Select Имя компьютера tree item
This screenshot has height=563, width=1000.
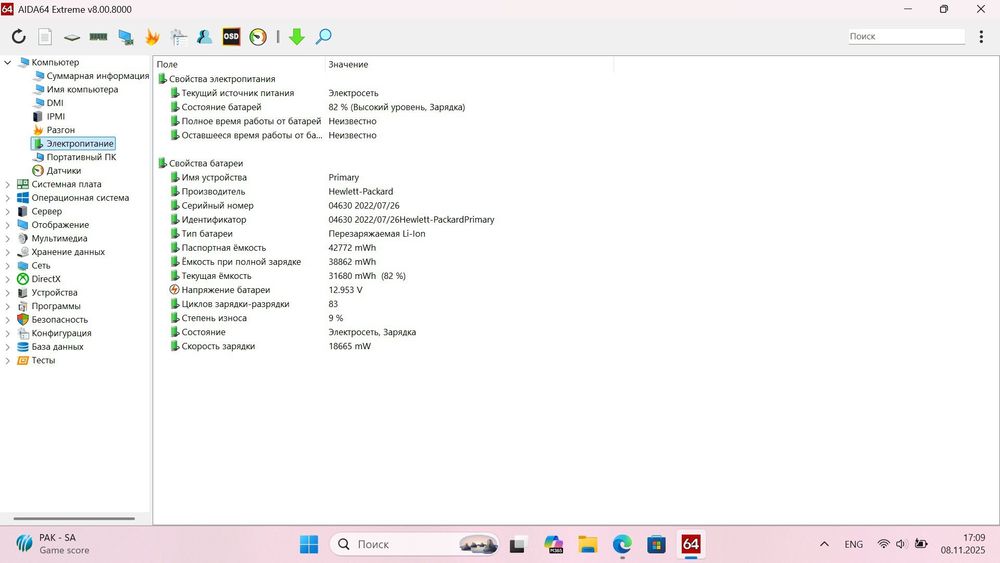click(x=82, y=89)
